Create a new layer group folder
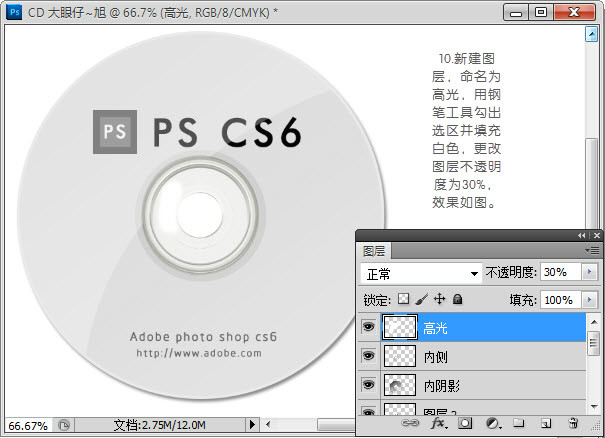 tap(519, 424)
